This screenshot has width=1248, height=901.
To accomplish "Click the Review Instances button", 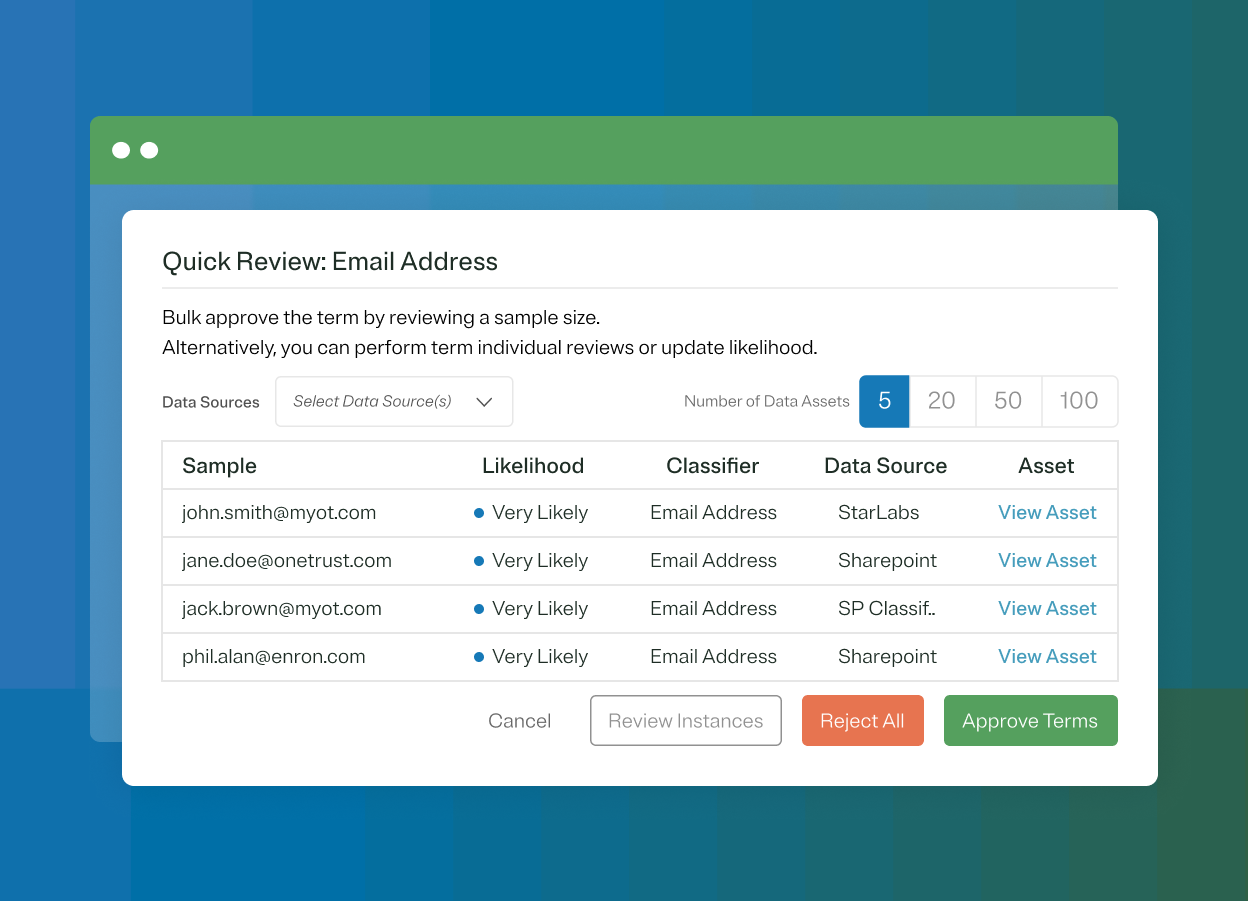I will pos(685,720).
